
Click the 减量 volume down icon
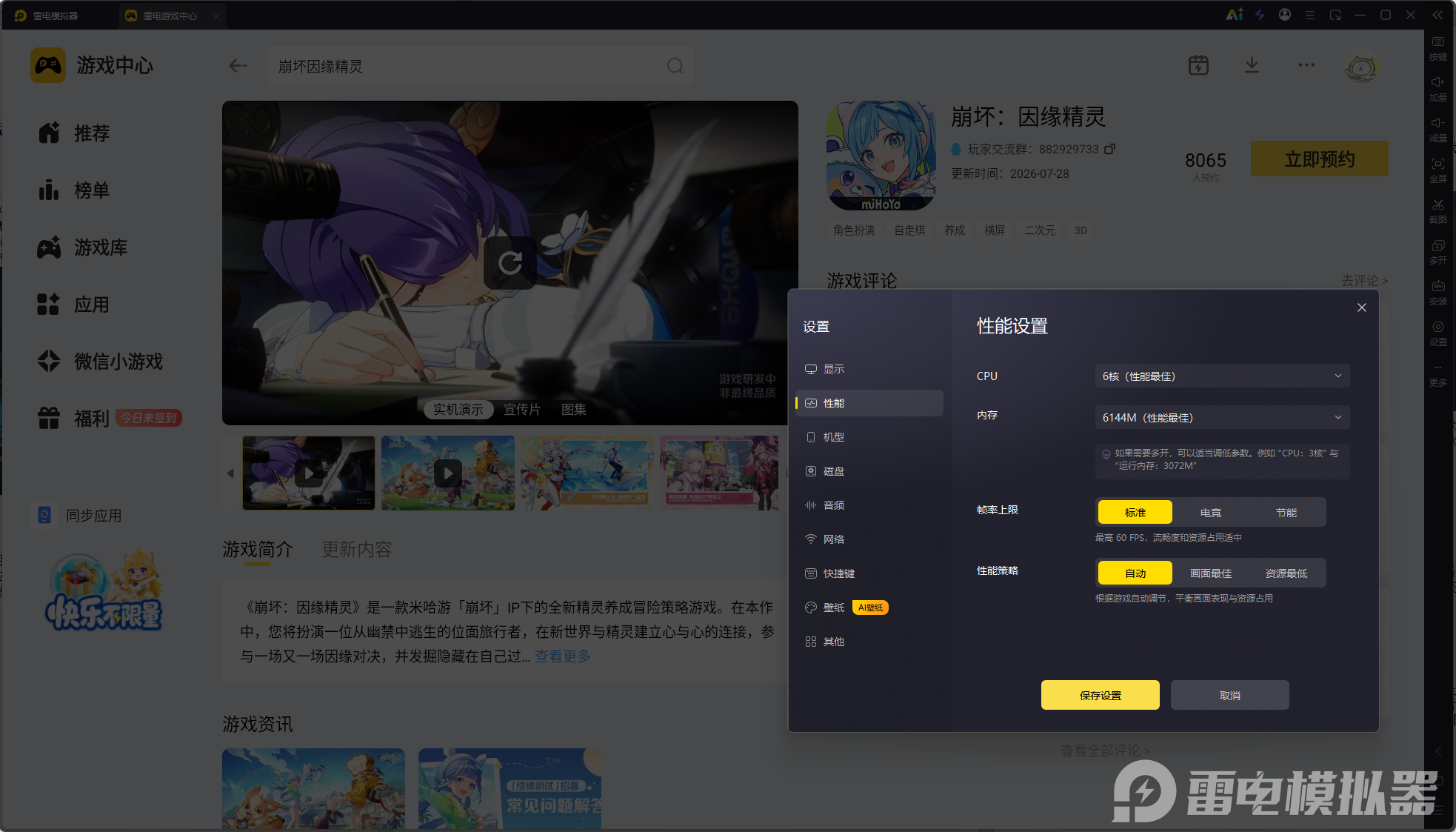1437,130
